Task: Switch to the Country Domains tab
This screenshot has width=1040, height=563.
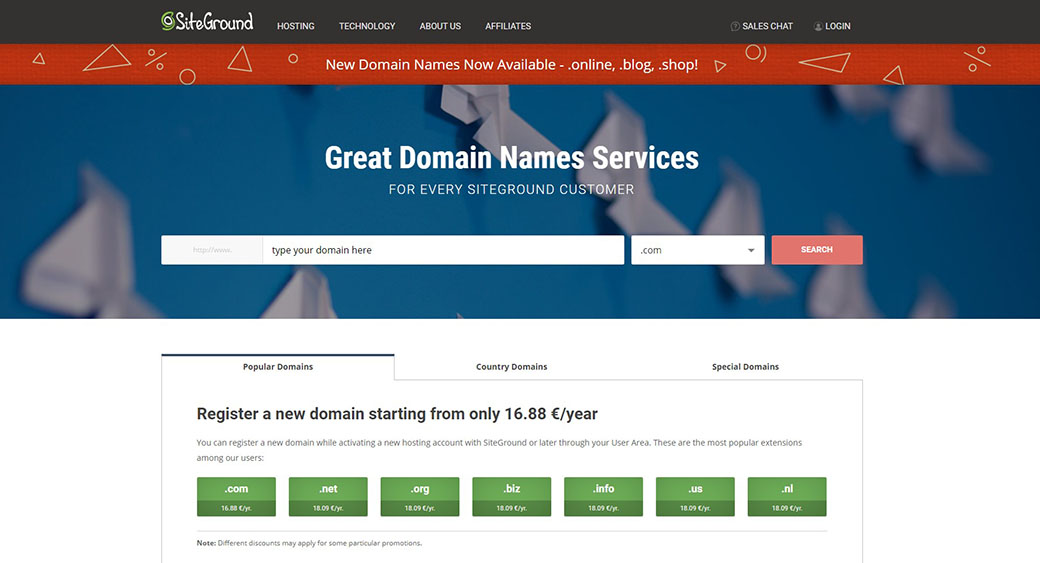Action: [511, 367]
